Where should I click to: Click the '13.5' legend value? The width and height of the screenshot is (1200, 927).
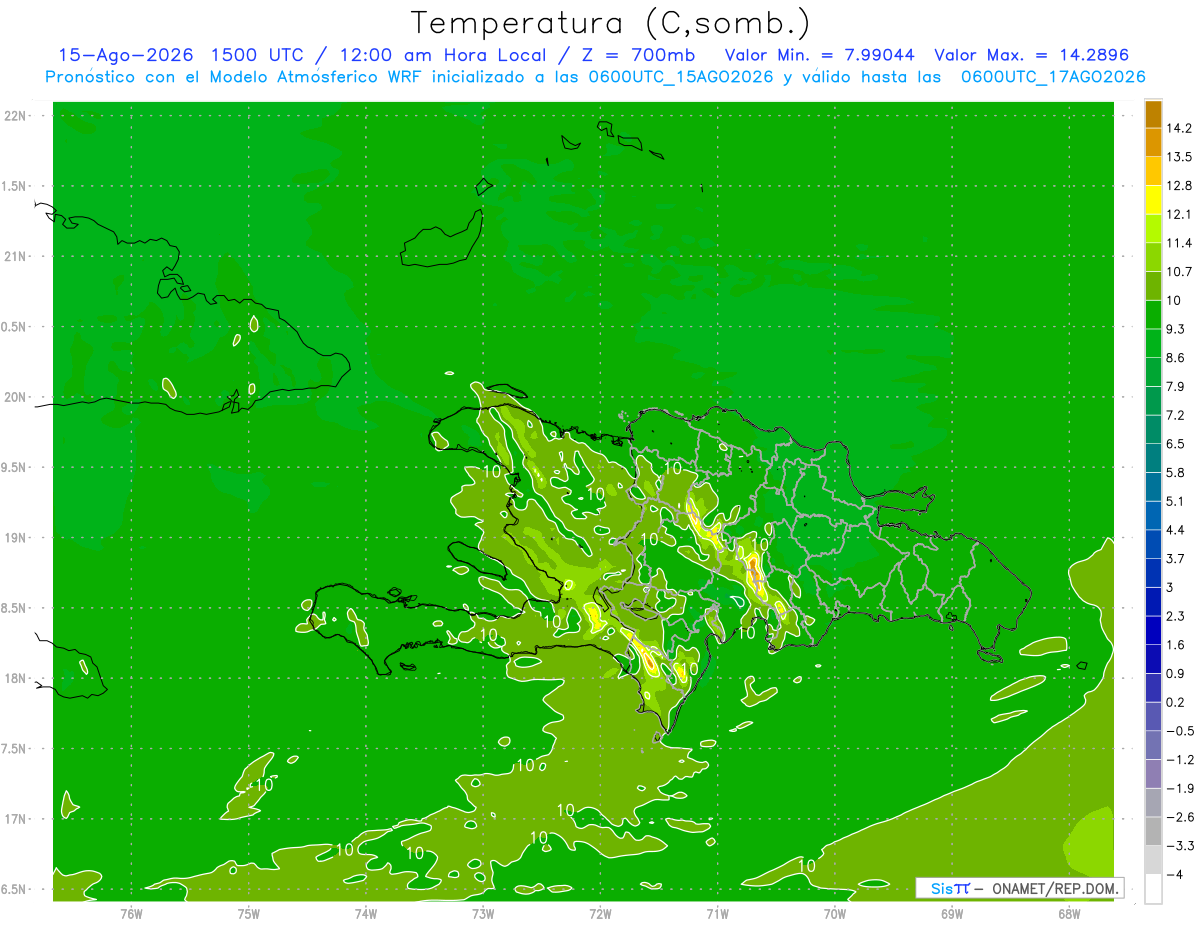coord(1178,157)
